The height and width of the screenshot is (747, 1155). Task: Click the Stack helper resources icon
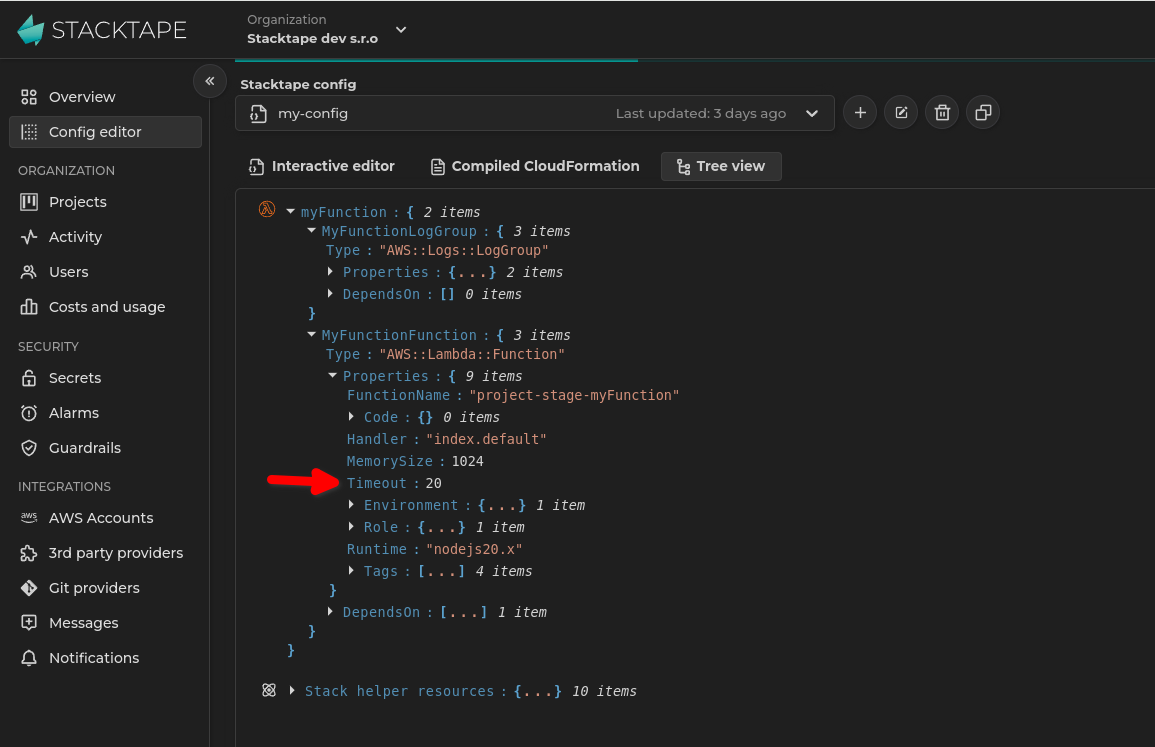point(269,690)
